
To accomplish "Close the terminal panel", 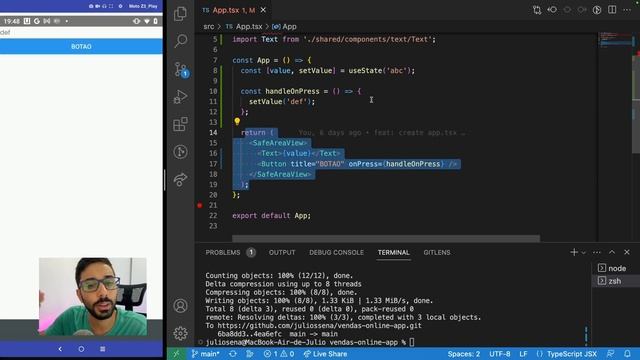I will 627,252.
